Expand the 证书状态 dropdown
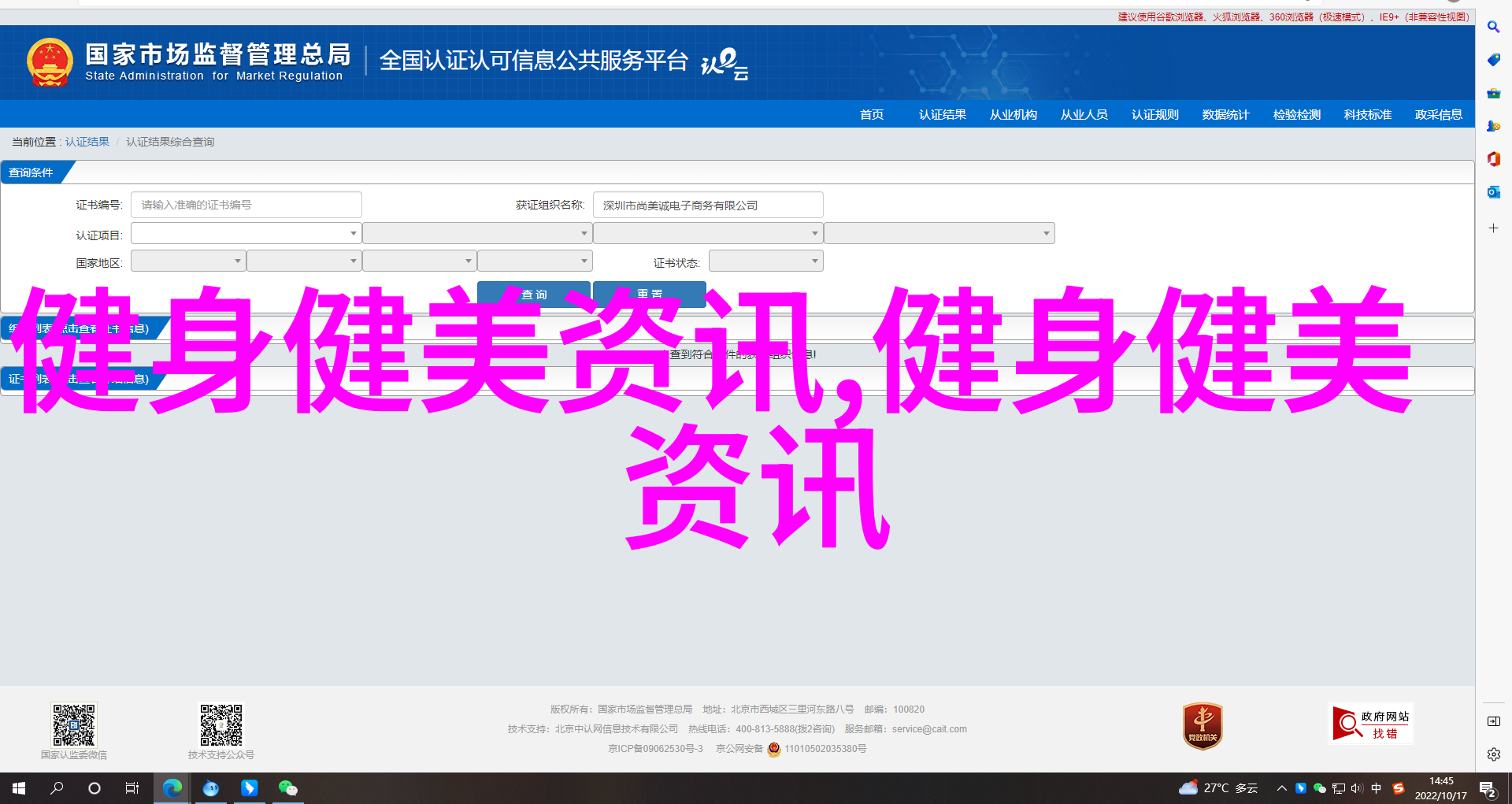This screenshot has width=1512, height=804. pyautogui.click(x=765, y=261)
